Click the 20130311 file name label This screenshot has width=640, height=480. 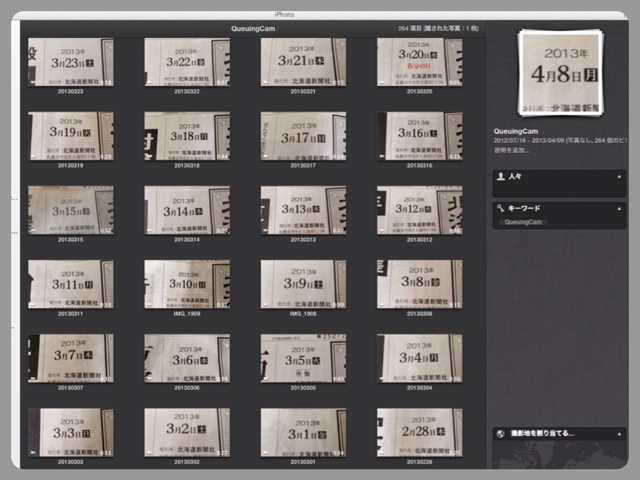(71, 313)
